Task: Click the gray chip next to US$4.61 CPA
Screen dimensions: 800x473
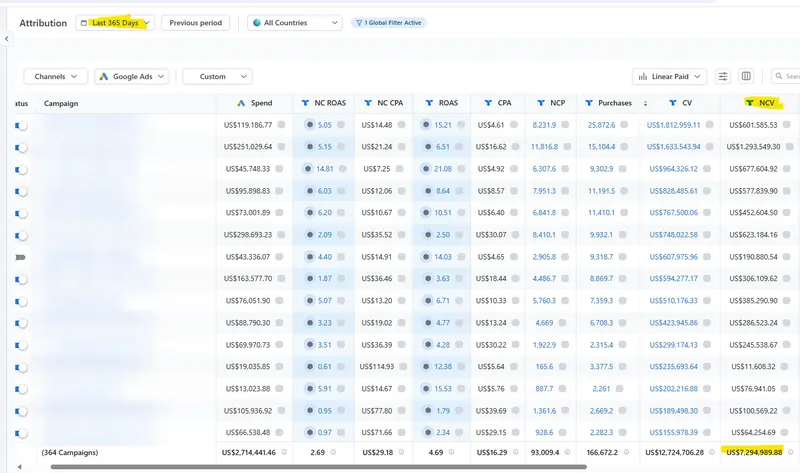Action: pyautogui.click(x=514, y=125)
